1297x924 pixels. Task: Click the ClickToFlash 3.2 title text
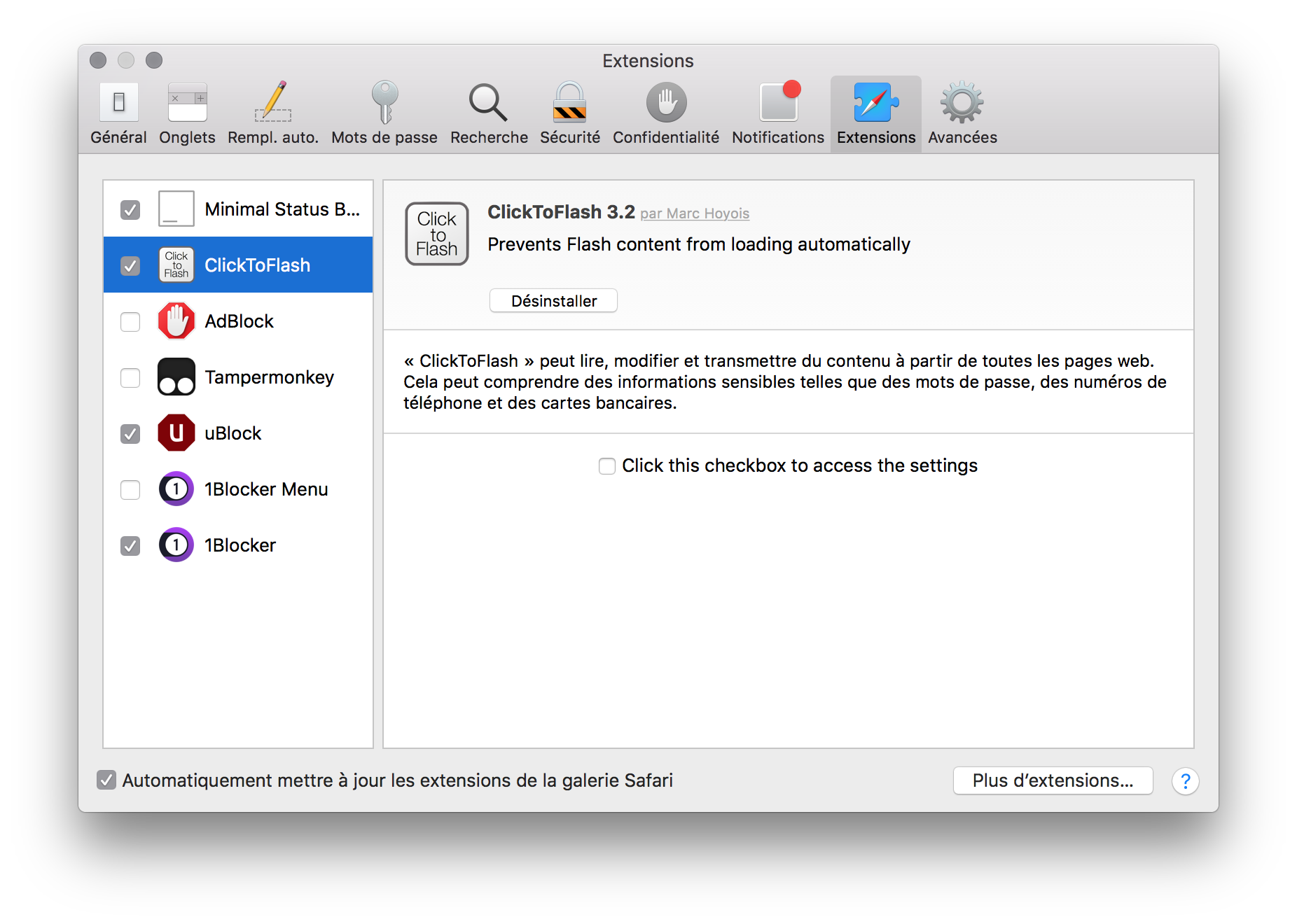561,212
